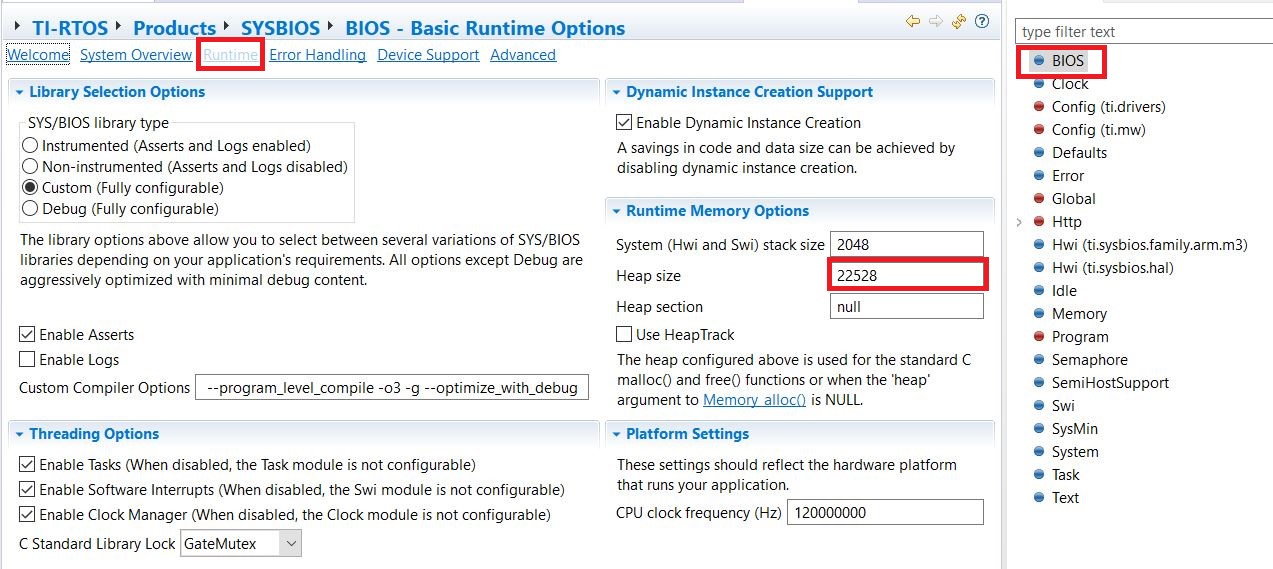Click the back navigation arrow icon
Image resolution: width=1273 pixels, height=569 pixels.
tap(913, 21)
